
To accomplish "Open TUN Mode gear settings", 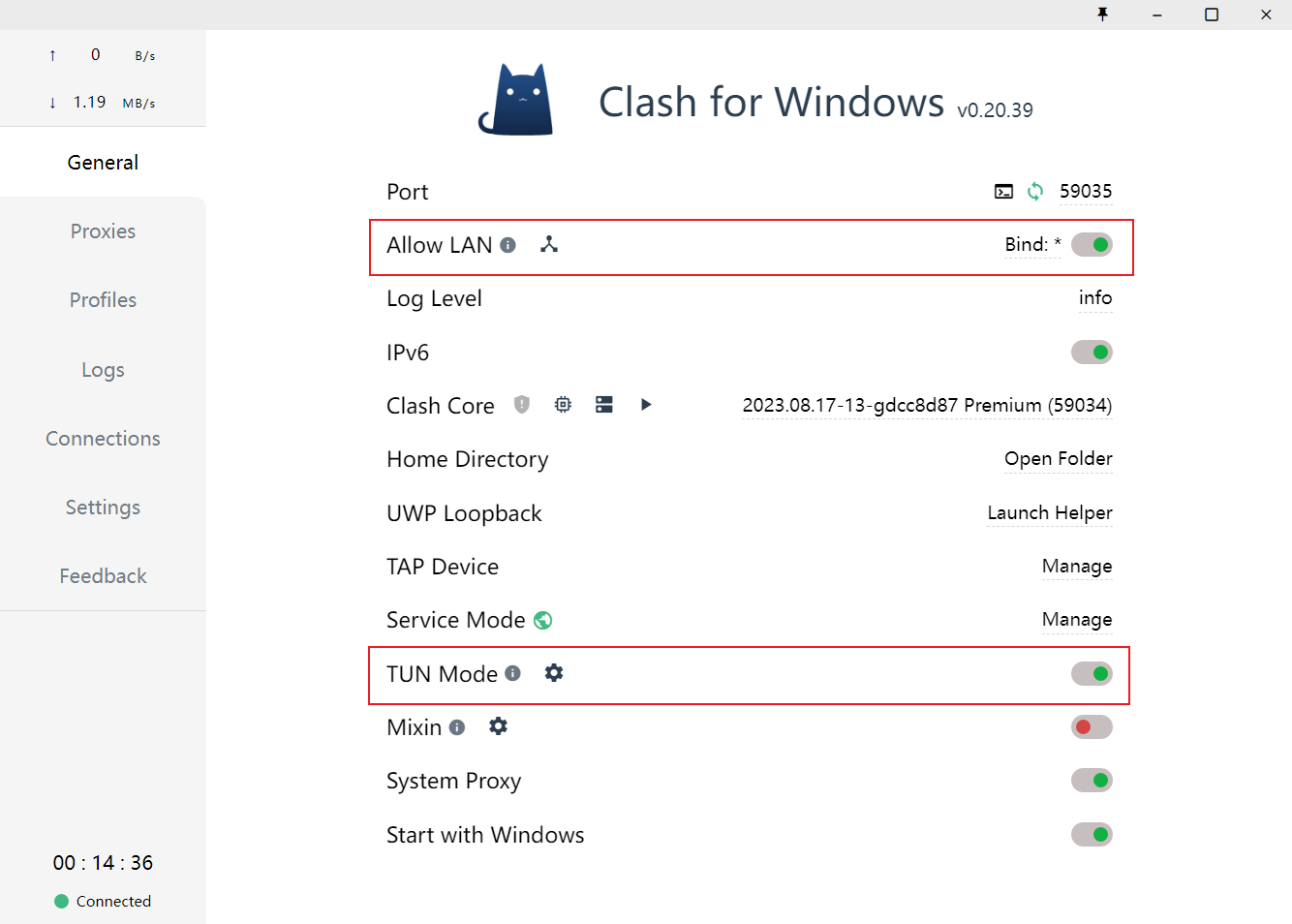I will 554,672.
